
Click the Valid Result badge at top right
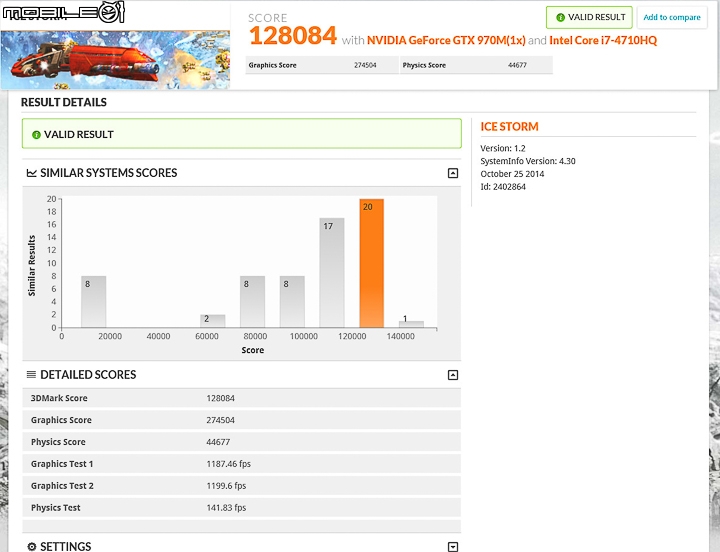pos(589,17)
